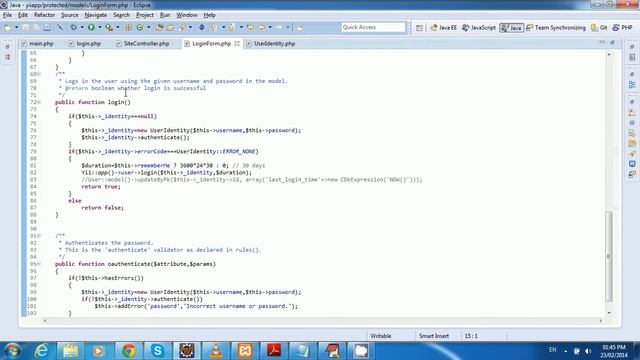Open Google Chrome from the taskbar
This screenshot has width=640, height=360.
129,351
